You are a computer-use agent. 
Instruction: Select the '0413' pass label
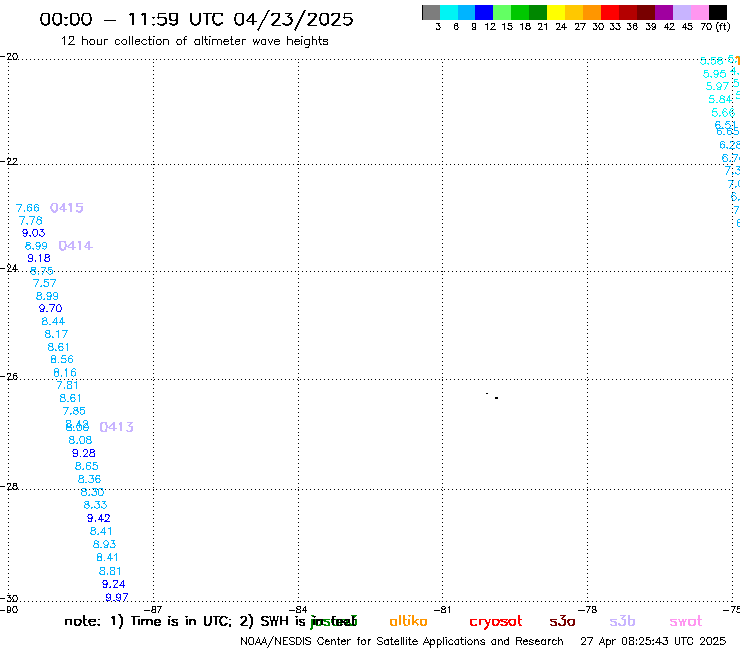(x=117, y=427)
